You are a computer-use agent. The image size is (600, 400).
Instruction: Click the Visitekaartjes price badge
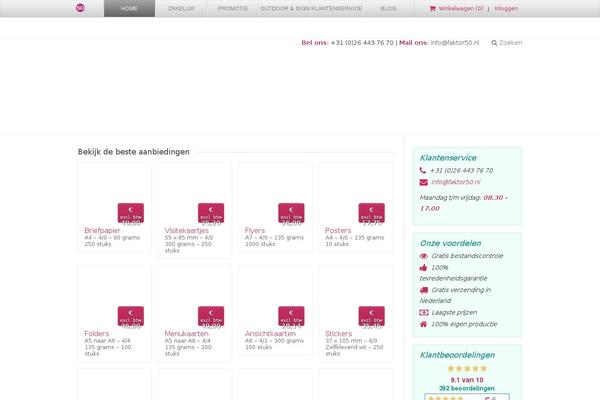click(211, 214)
